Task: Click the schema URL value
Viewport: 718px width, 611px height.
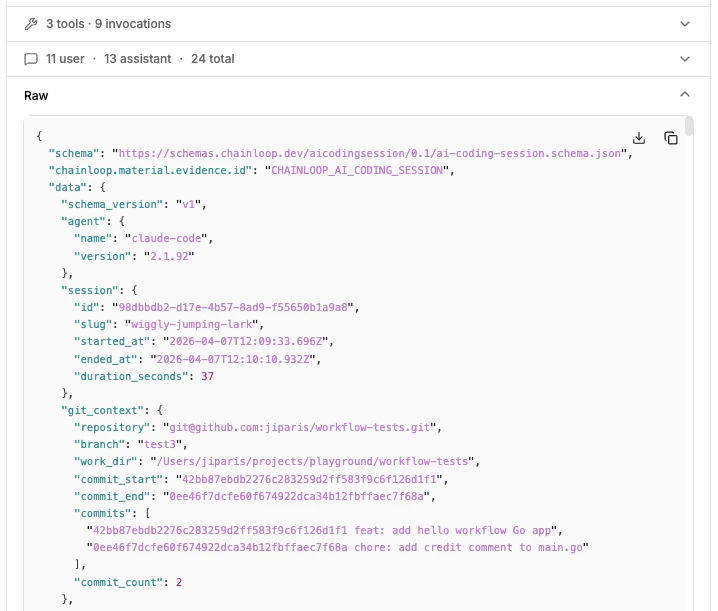Action: (x=370, y=153)
